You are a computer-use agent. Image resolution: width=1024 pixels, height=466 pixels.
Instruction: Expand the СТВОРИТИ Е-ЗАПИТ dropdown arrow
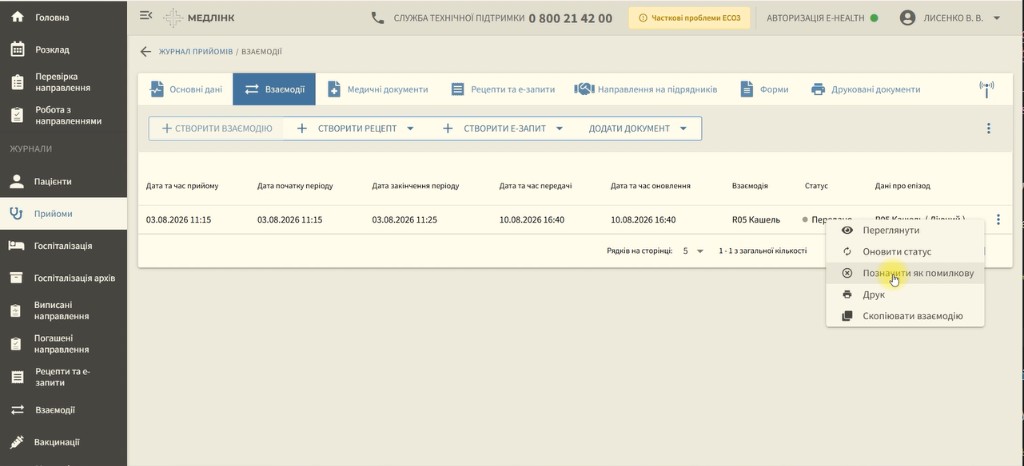click(x=560, y=129)
